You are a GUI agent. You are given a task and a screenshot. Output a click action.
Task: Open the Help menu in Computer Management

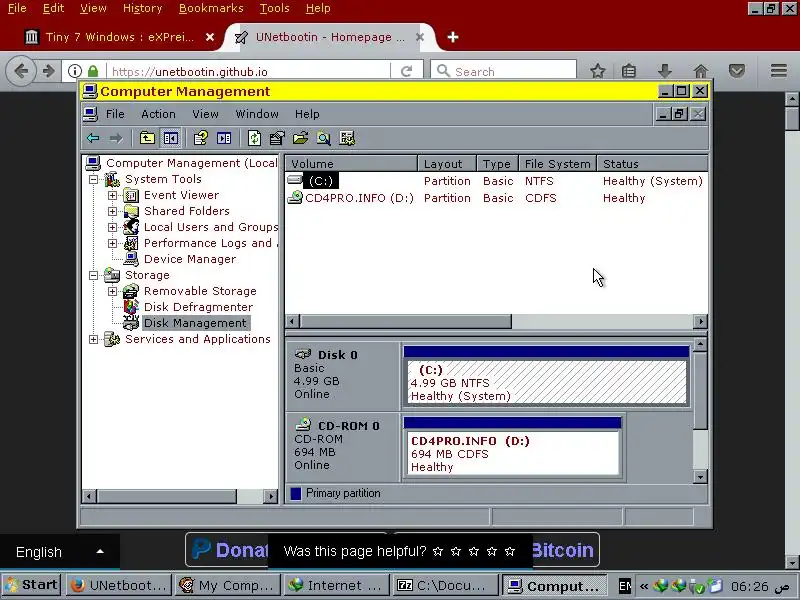coord(307,114)
